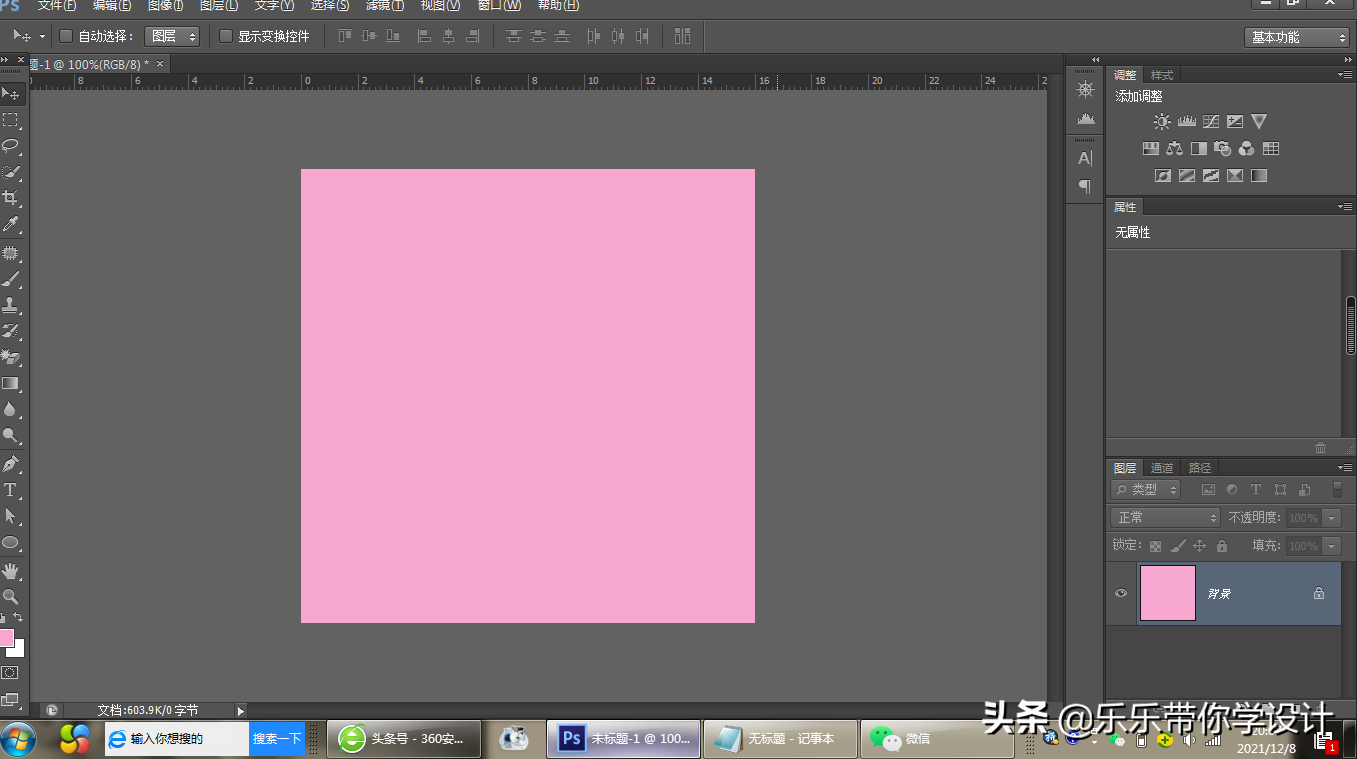Select the Clone Stamp tool
The image size is (1357, 759).
[11, 305]
